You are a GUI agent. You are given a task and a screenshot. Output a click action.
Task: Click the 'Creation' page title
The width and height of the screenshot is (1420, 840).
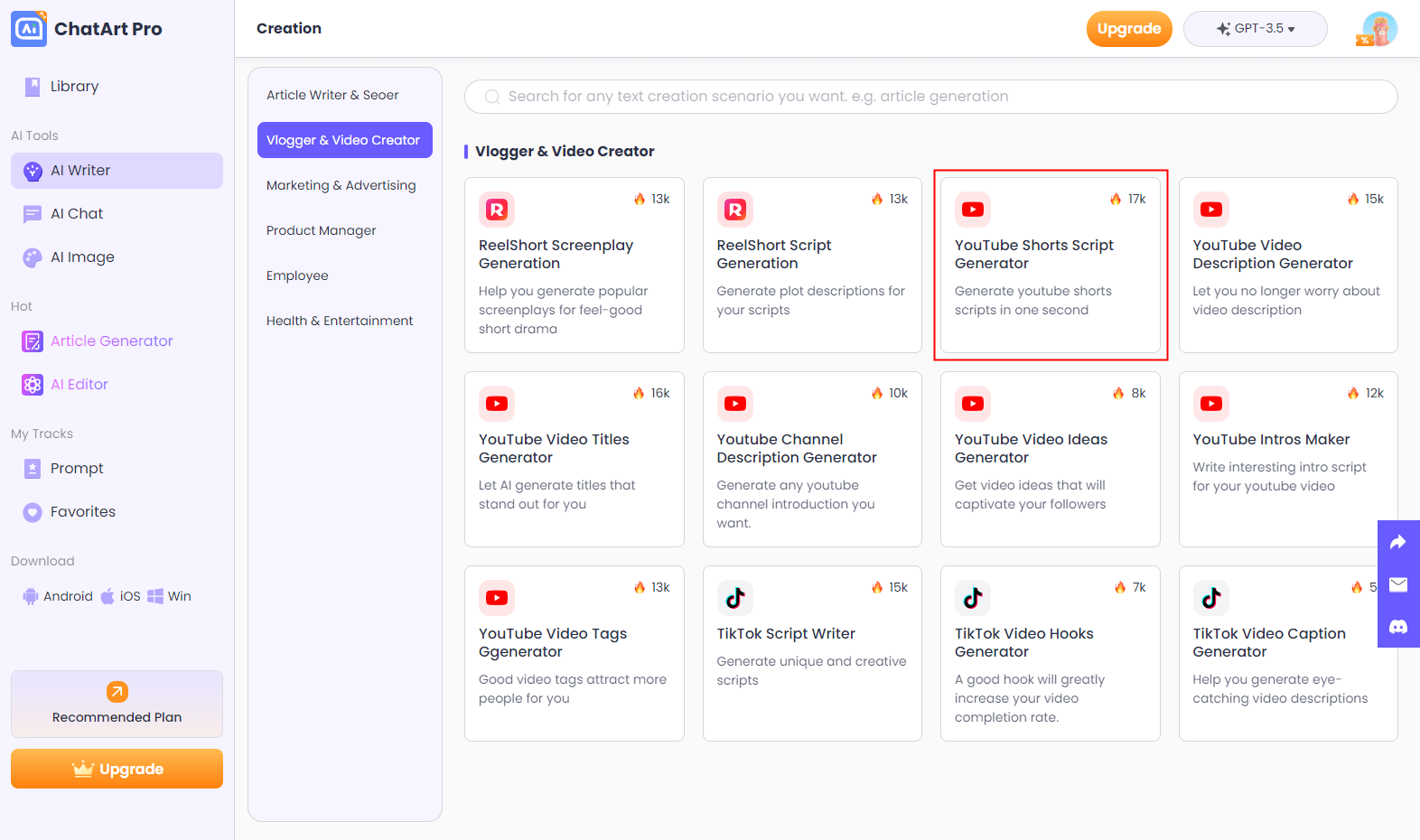[x=289, y=29]
